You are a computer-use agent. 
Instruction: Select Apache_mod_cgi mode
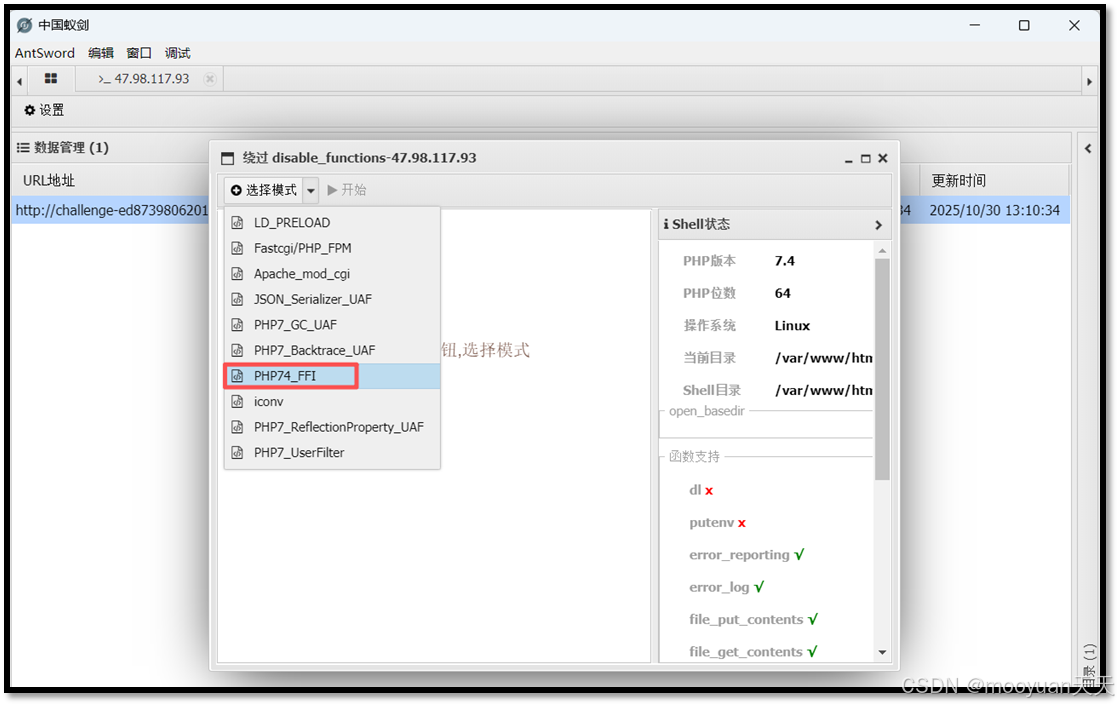point(332,274)
